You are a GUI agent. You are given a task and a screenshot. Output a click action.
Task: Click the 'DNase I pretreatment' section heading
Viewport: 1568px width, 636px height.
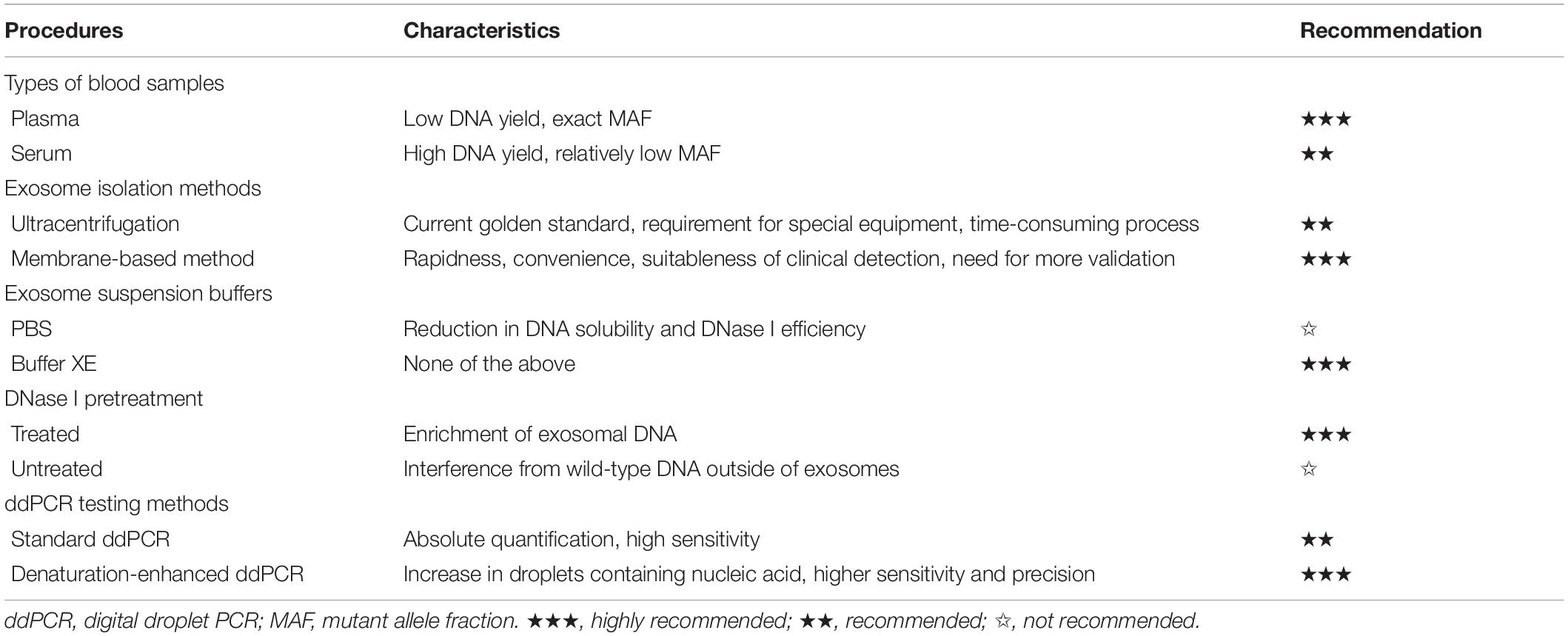point(104,398)
